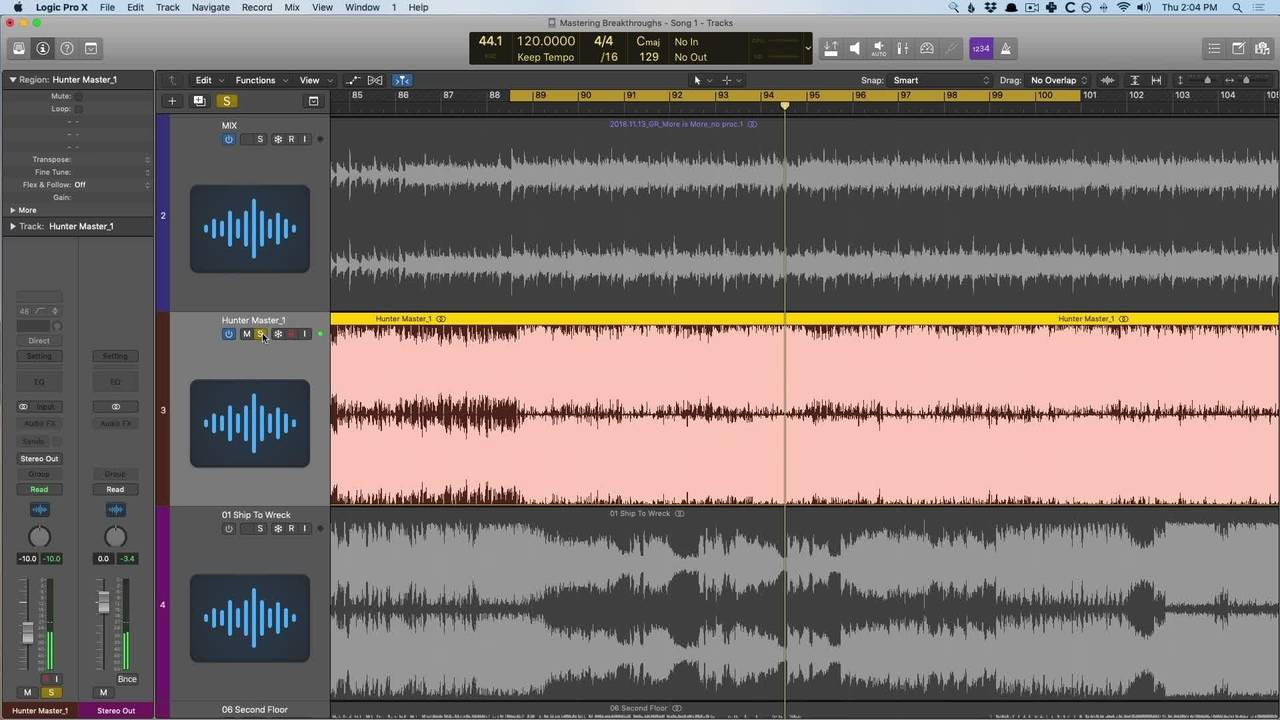
Task: Click the Stereo Out output button
Action: pyautogui.click(x=39, y=458)
